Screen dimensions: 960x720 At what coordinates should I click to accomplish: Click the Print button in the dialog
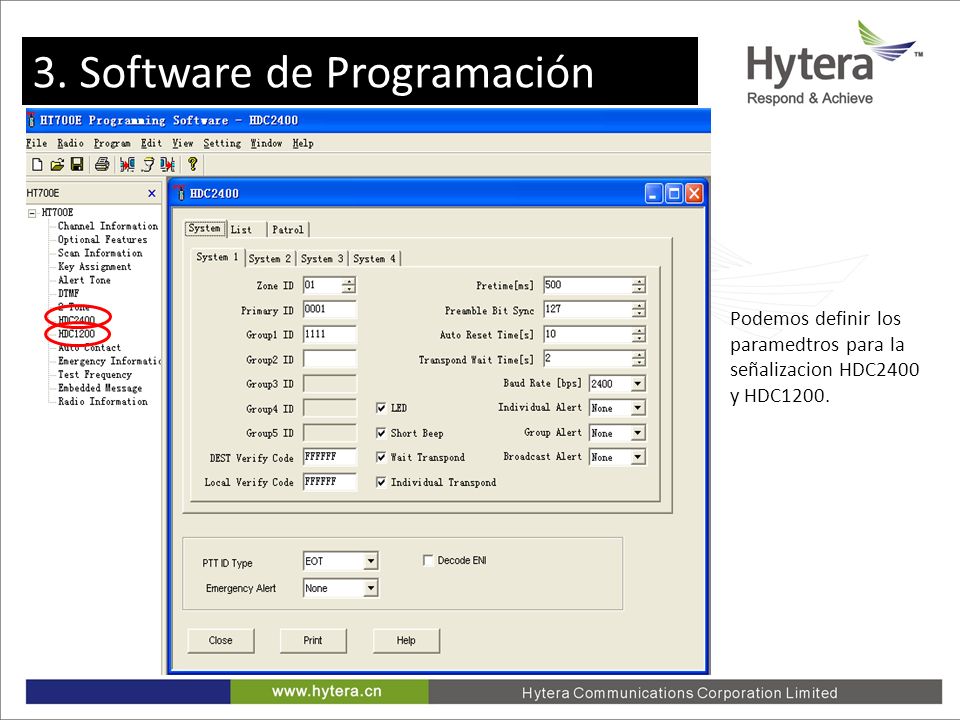pyautogui.click(x=313, y=640)
